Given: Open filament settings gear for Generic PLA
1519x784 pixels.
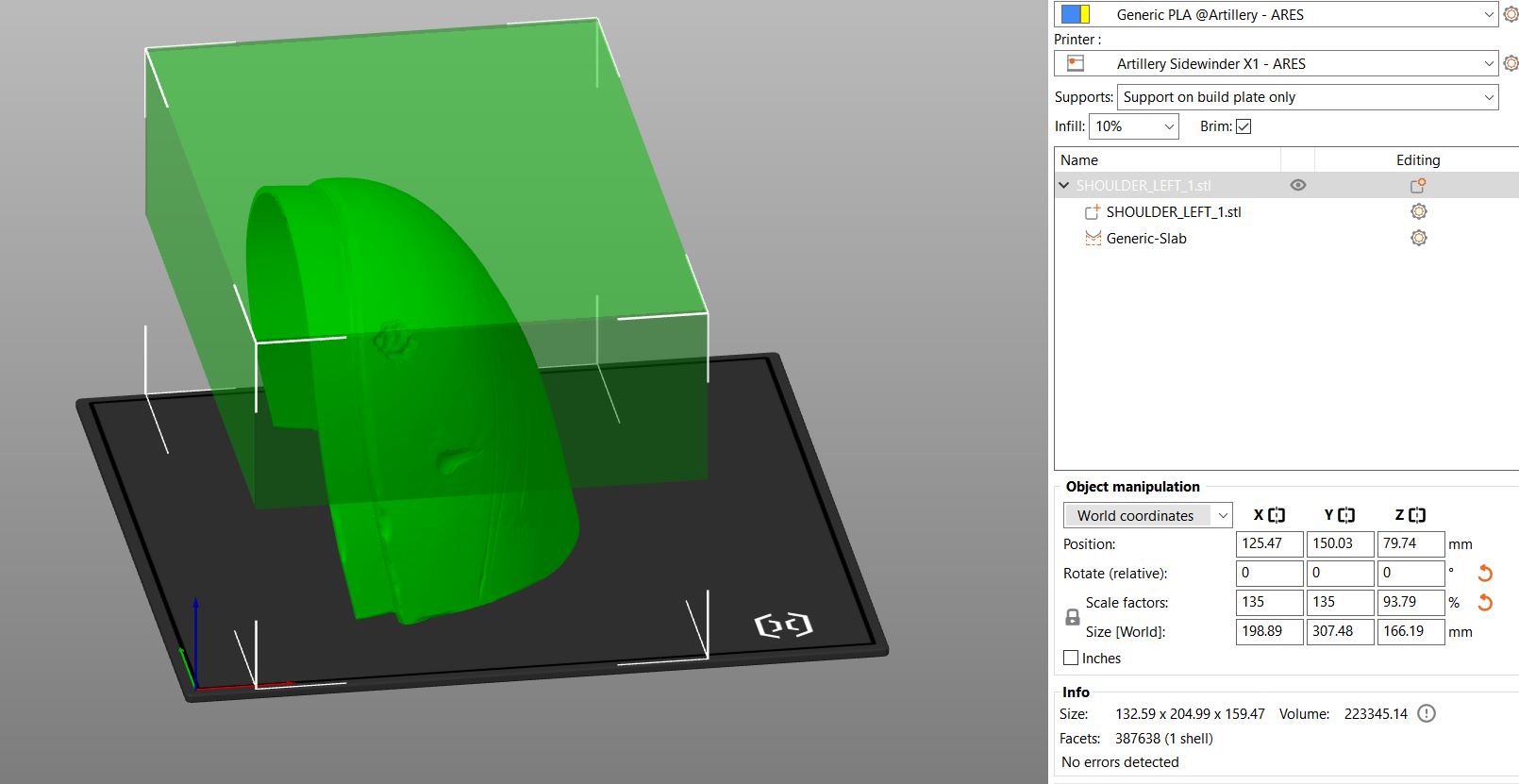Looking at the screenshot, I should point(1511,14).
